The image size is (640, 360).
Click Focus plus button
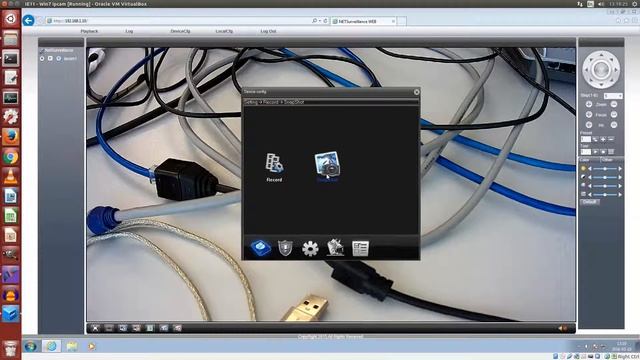pos(589,115)
